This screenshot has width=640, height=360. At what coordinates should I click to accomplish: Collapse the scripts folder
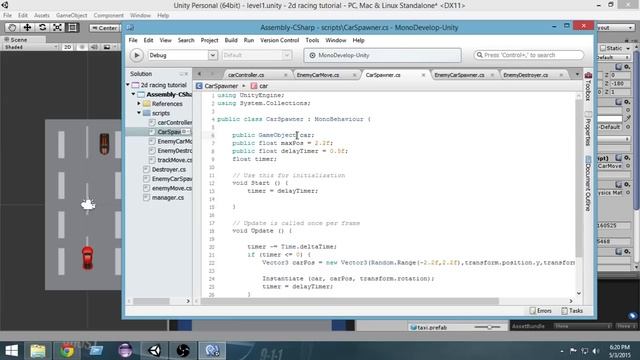139,113
